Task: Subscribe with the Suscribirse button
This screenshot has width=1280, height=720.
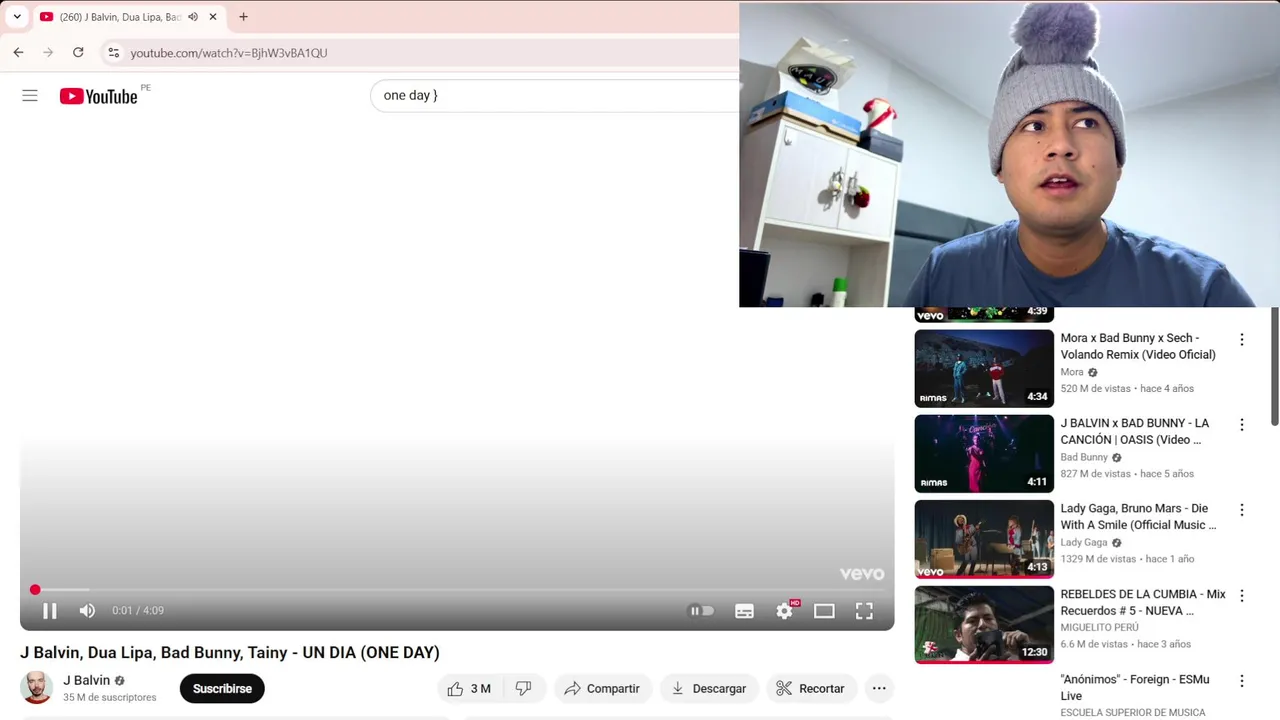Action: point(222,688)
